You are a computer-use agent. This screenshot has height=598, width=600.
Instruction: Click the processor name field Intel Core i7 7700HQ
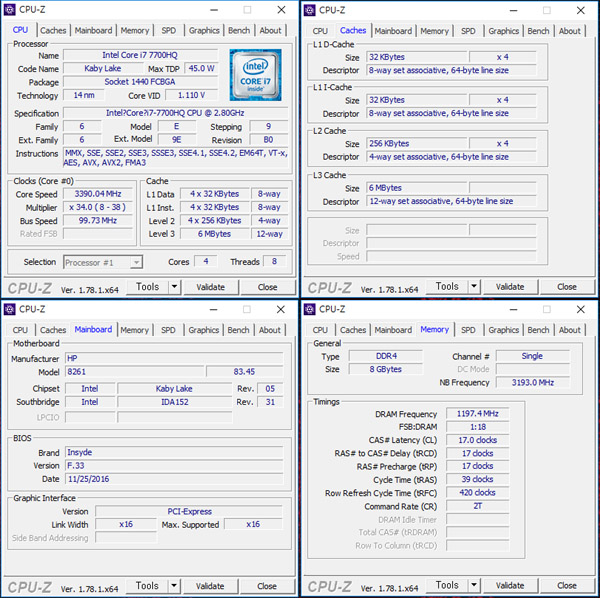point(140,55)
